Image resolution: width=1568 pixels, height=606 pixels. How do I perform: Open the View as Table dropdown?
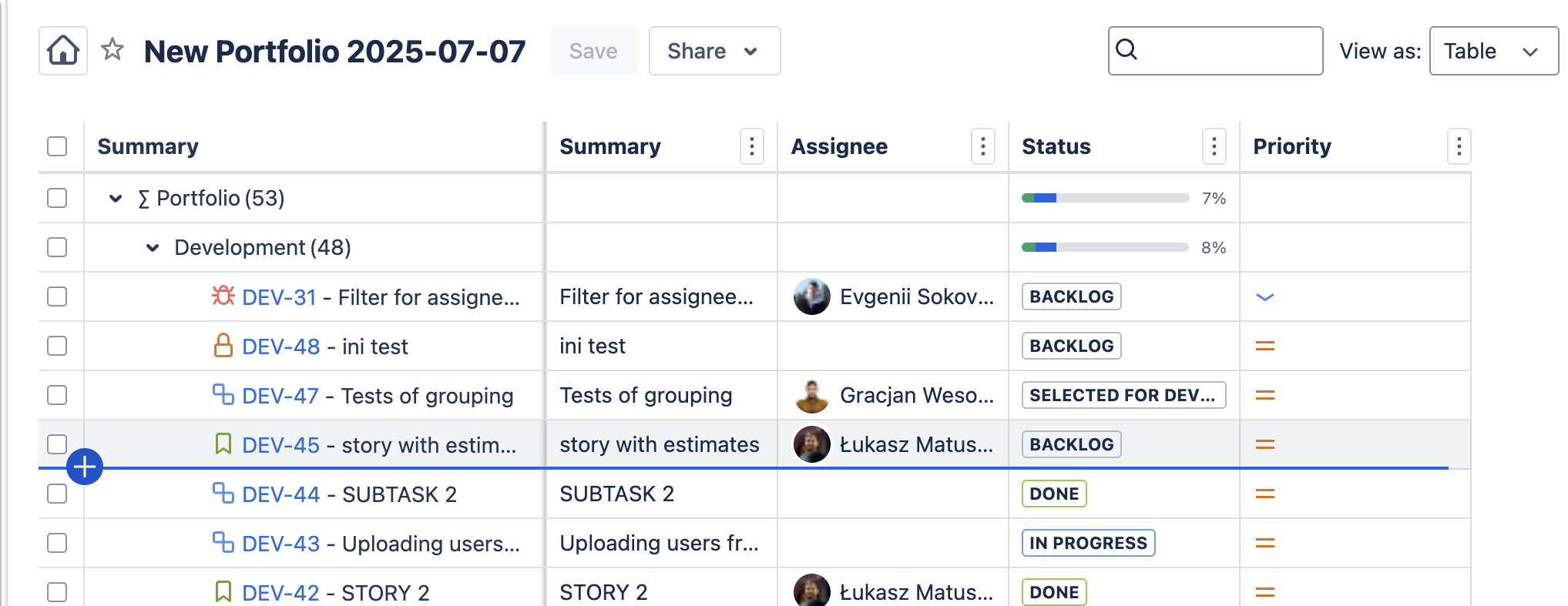coord(1492,51)
